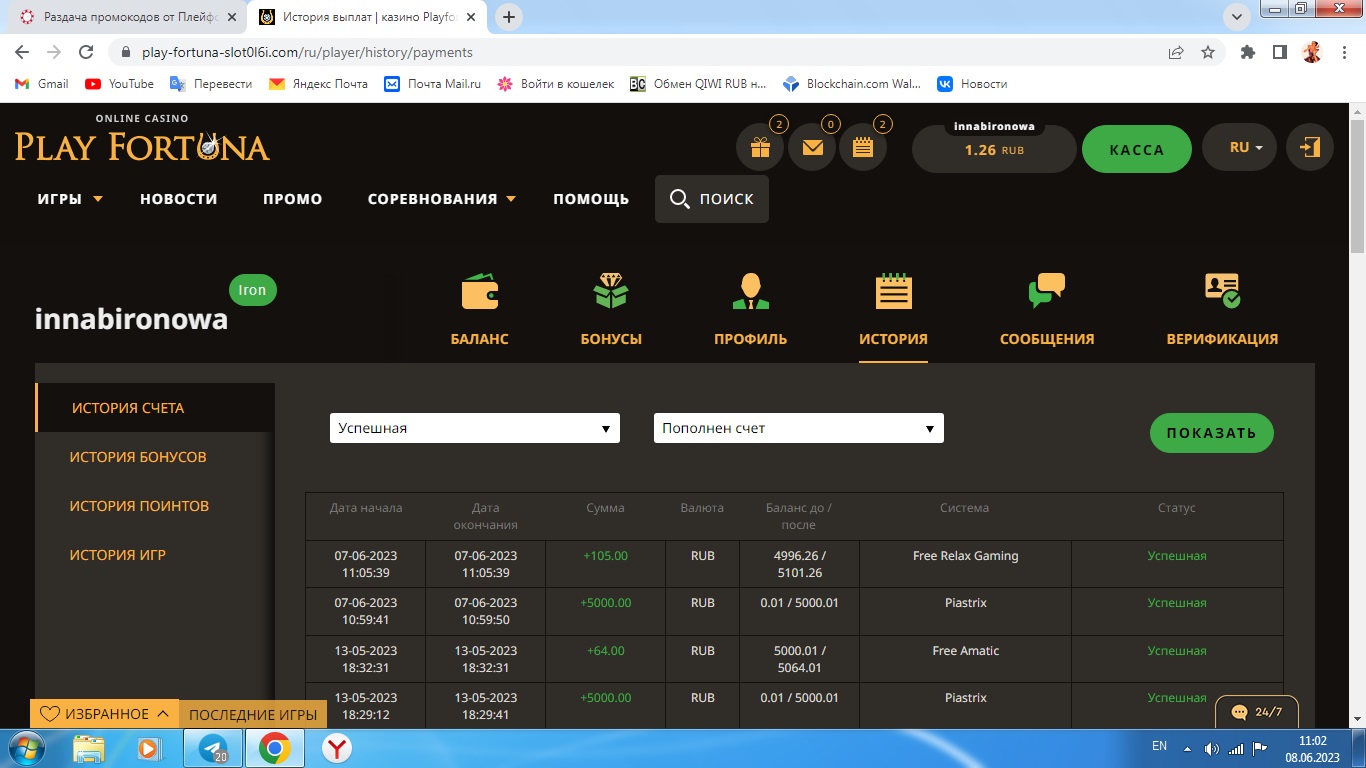This screenshot has height=768, width=1366.
Task: Reload the page
Action: point(86,52)
